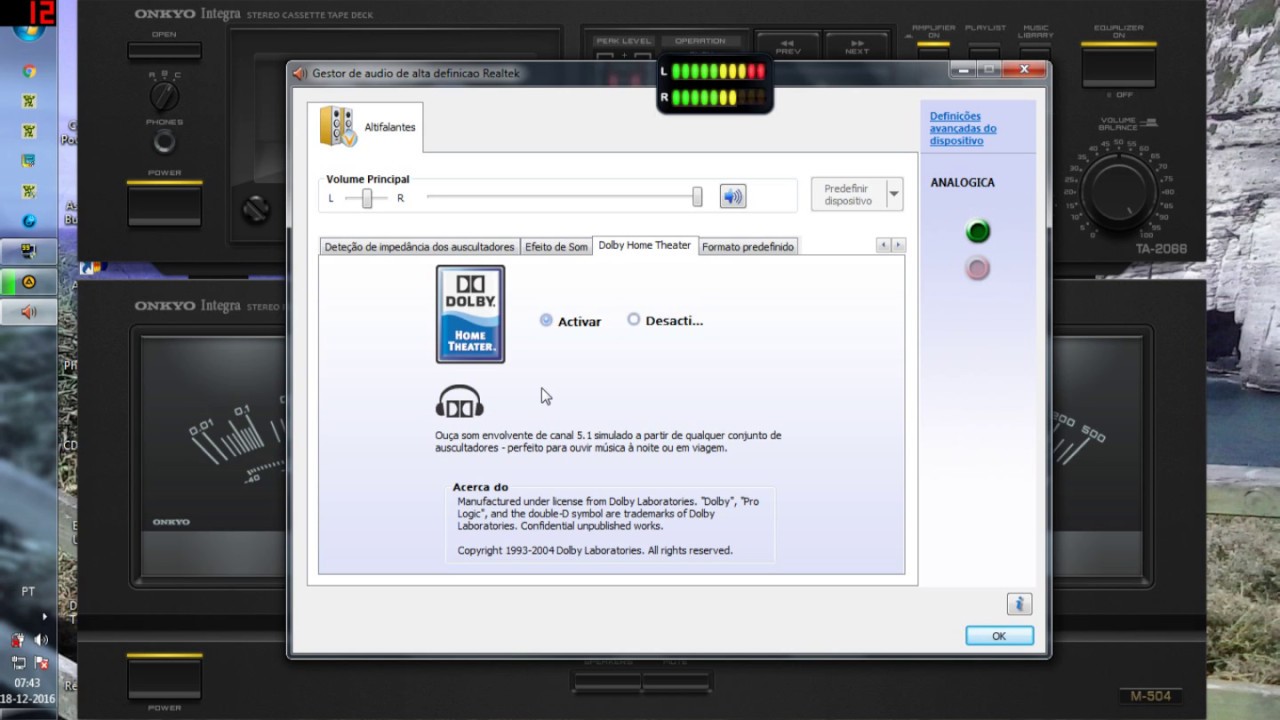Toggle the MUSIC LIBRARY button

click(1035, 50)
